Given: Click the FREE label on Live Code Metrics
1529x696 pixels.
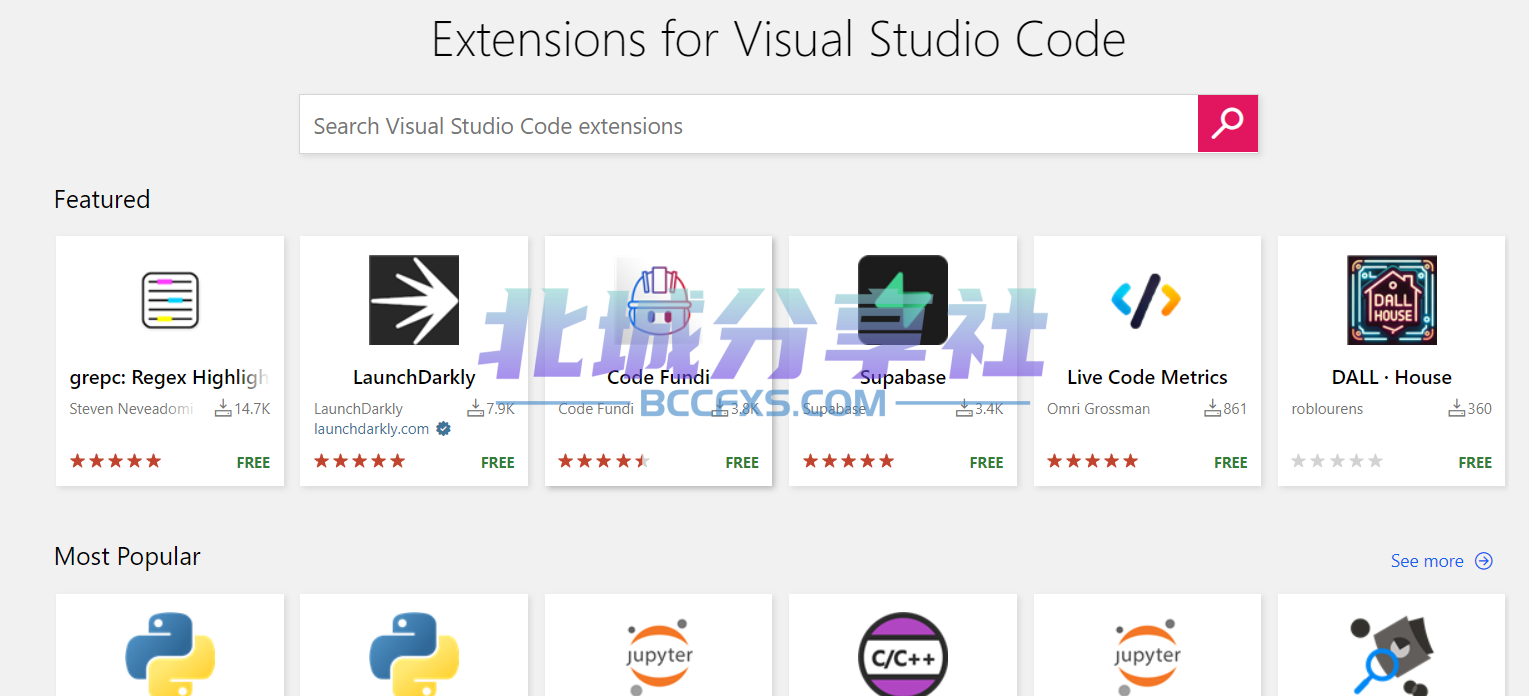Looking at the screenshot, I should [1231, 462].
